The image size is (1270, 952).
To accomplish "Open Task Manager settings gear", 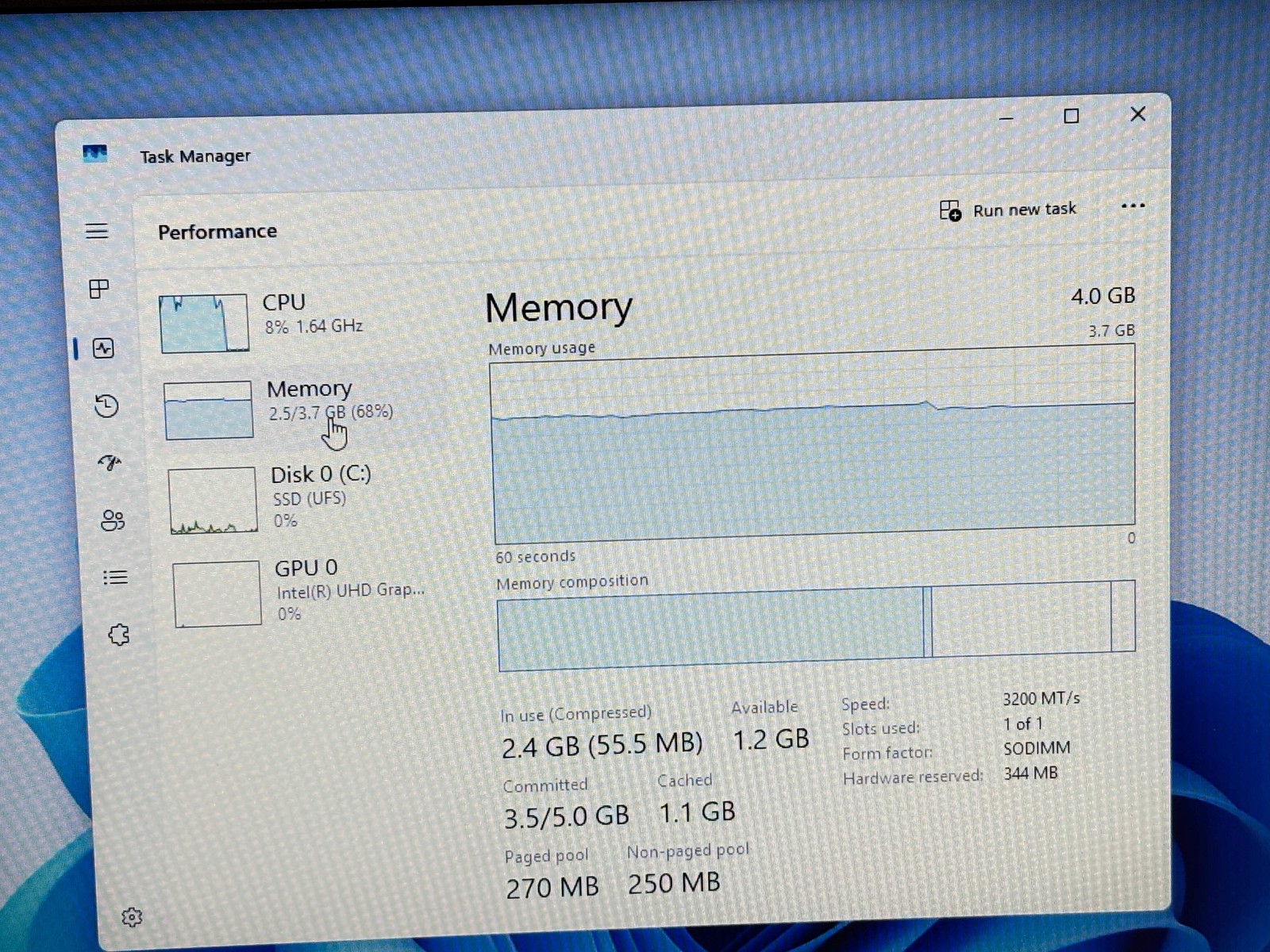I will click(x=132, y=917).
